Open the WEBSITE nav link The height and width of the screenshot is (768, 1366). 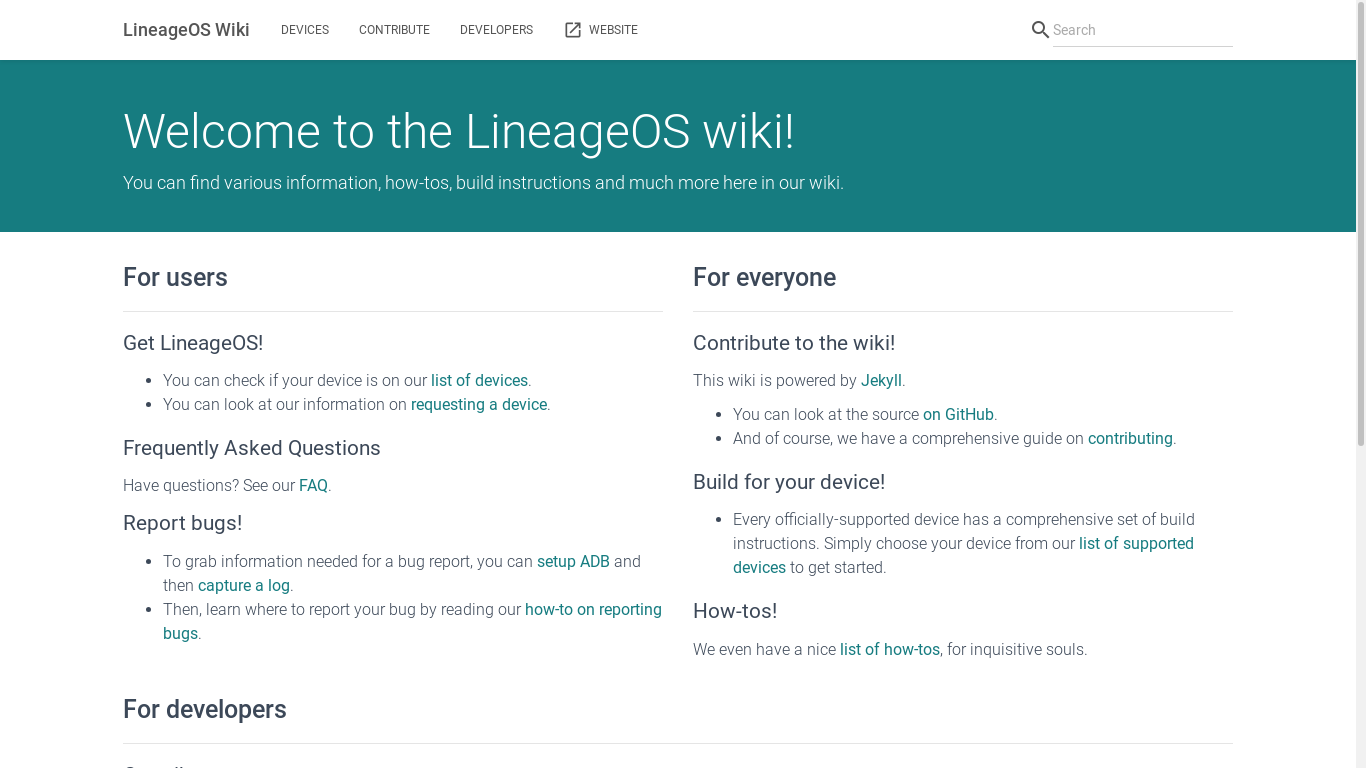601,30
